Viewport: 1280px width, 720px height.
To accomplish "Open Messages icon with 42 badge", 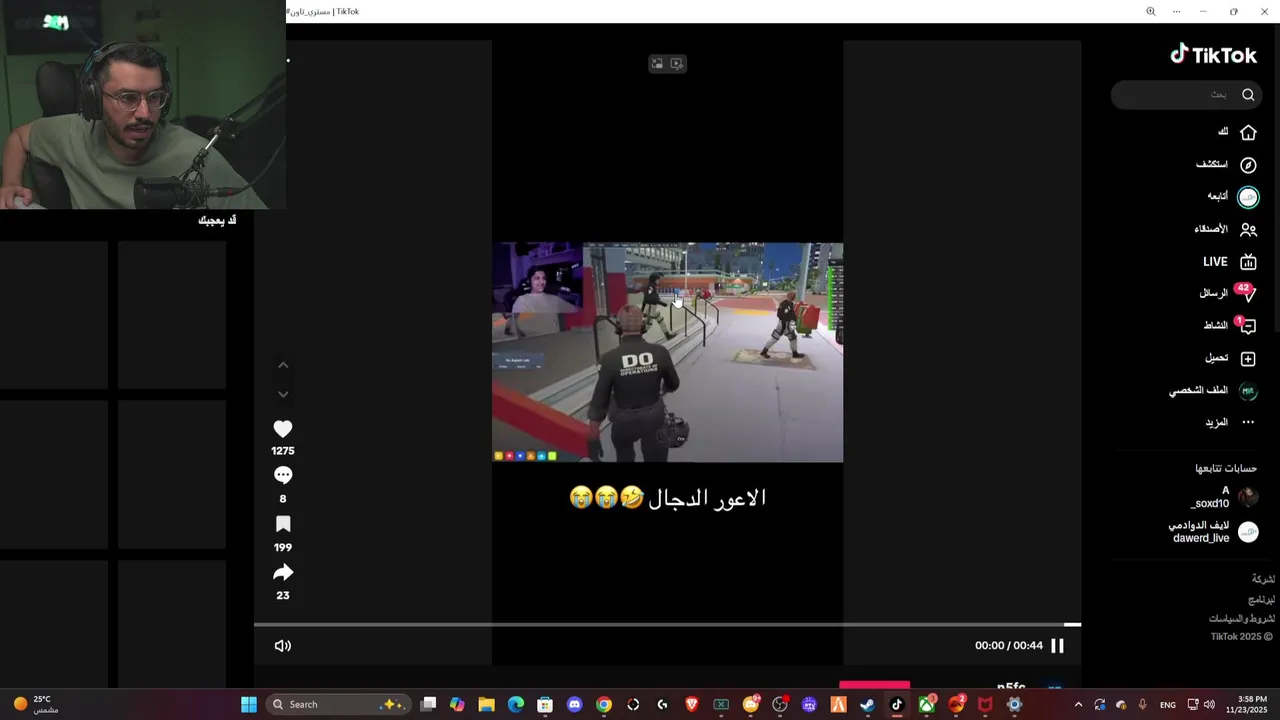I will pos(1247,293).
